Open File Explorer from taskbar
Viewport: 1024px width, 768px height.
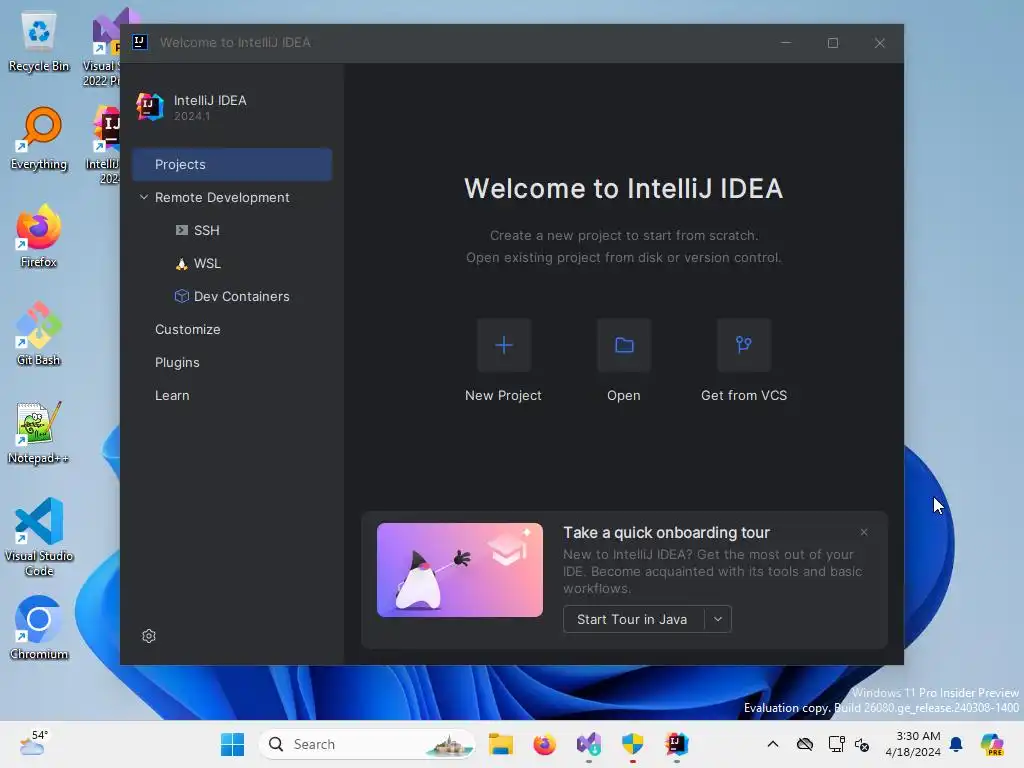click(501, 744)
